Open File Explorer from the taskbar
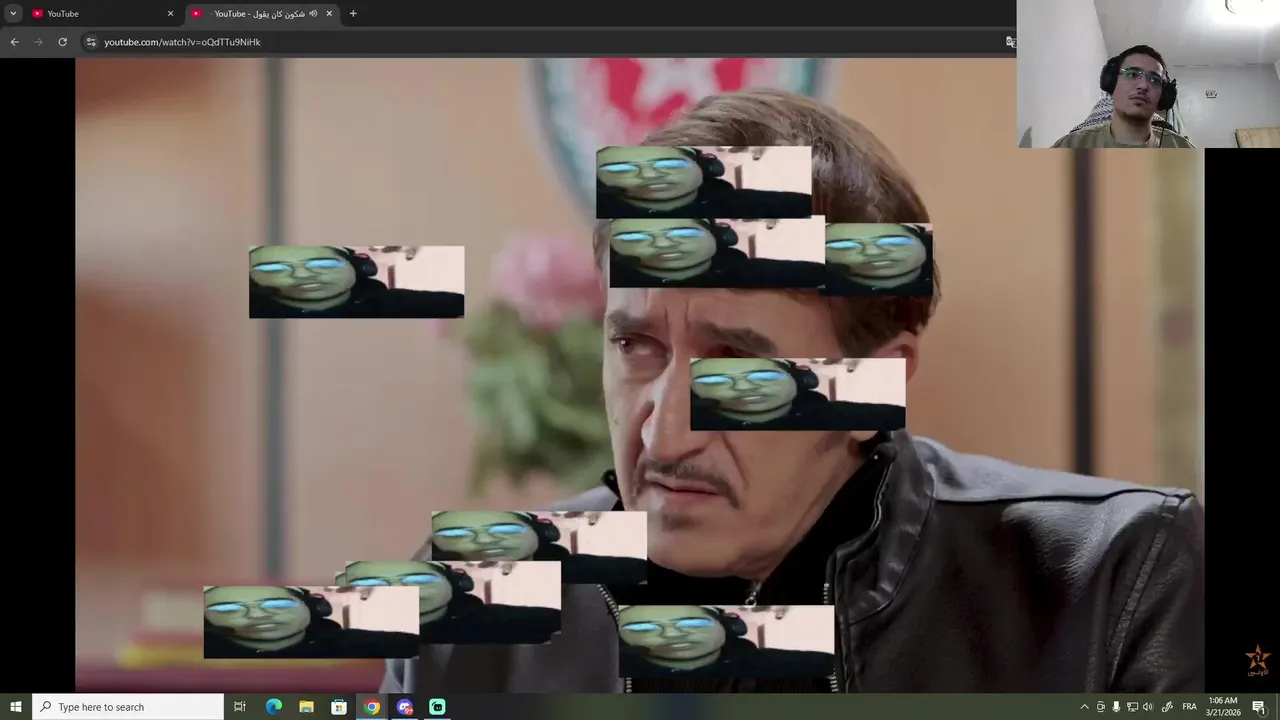 (x=306, y=707)
